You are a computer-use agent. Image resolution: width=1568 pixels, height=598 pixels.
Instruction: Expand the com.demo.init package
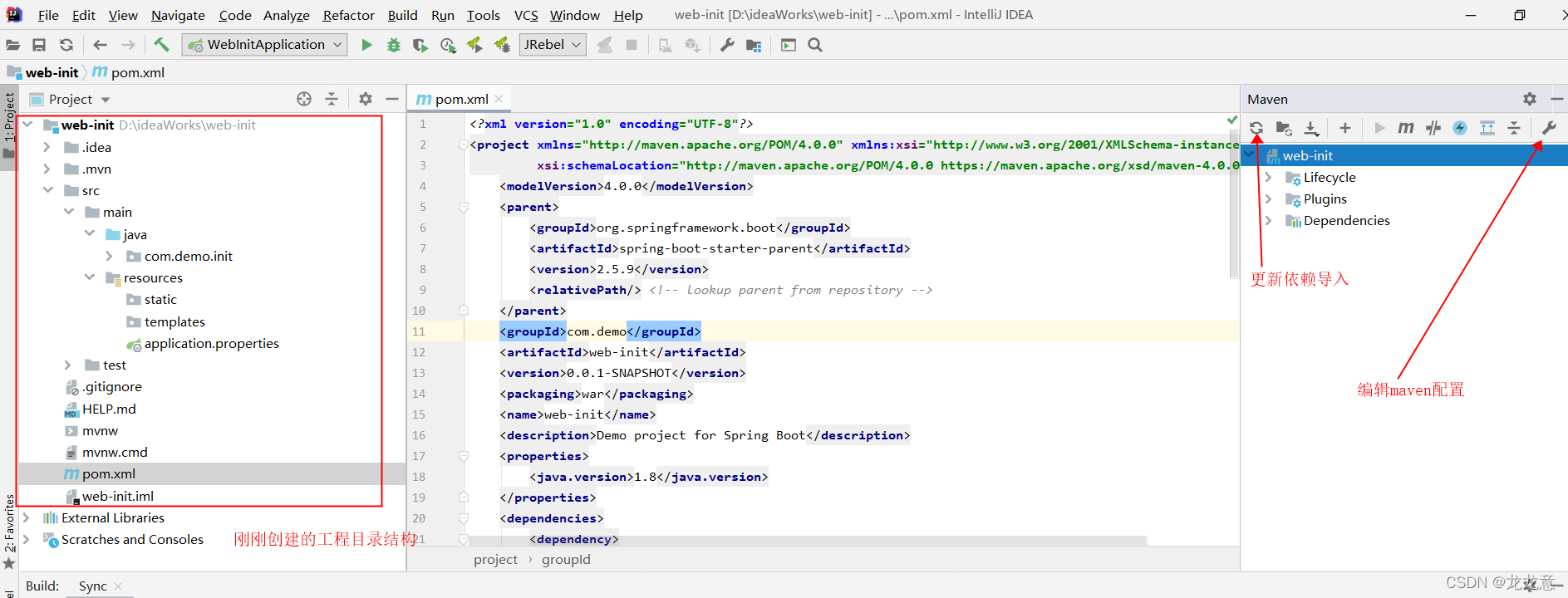click(x=110, y=256)
